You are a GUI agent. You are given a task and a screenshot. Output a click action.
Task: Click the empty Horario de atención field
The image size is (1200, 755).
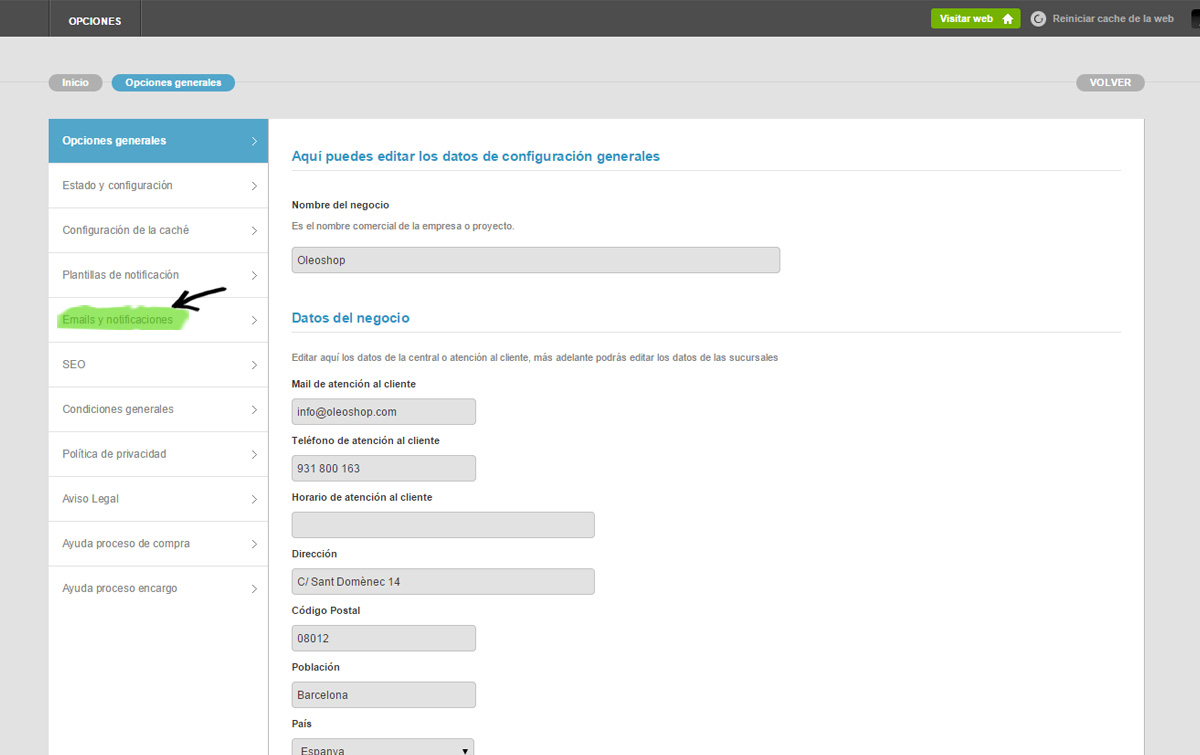pos(443,525)
